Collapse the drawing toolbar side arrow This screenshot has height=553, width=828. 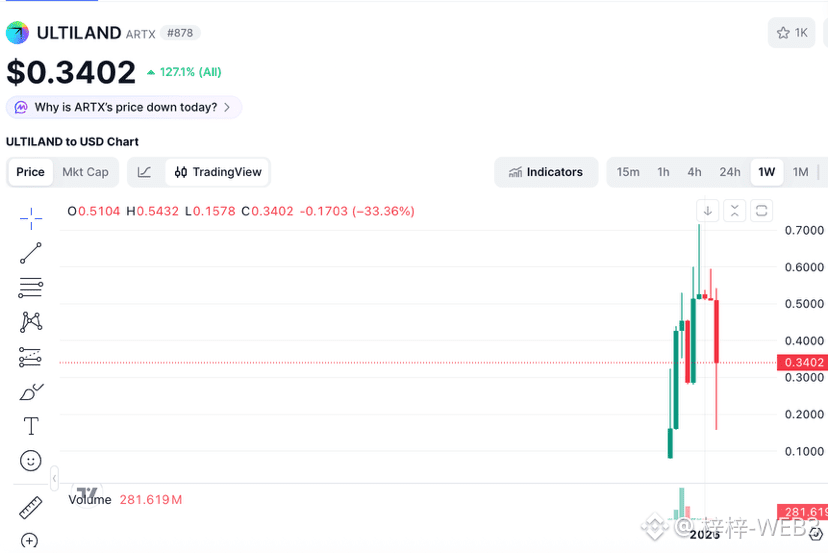click(54, 479)
